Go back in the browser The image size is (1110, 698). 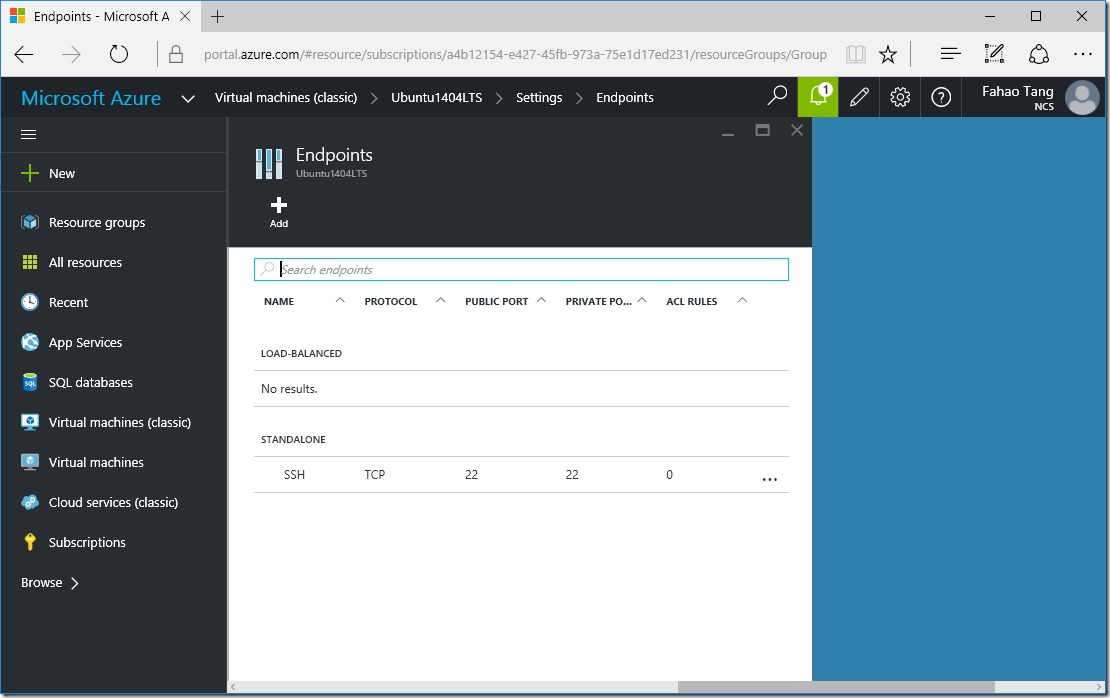coord(24,55)
